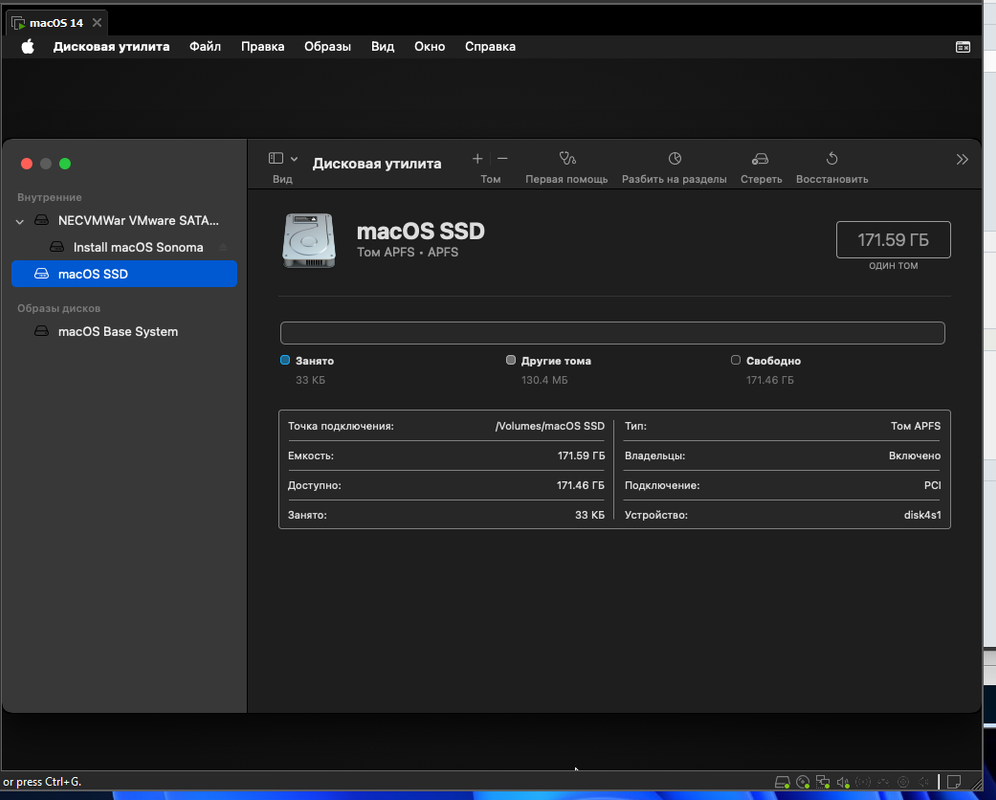Viewport: 996px width, 800px height.
Task: Open the Правка menu
Action: [262, 46]
